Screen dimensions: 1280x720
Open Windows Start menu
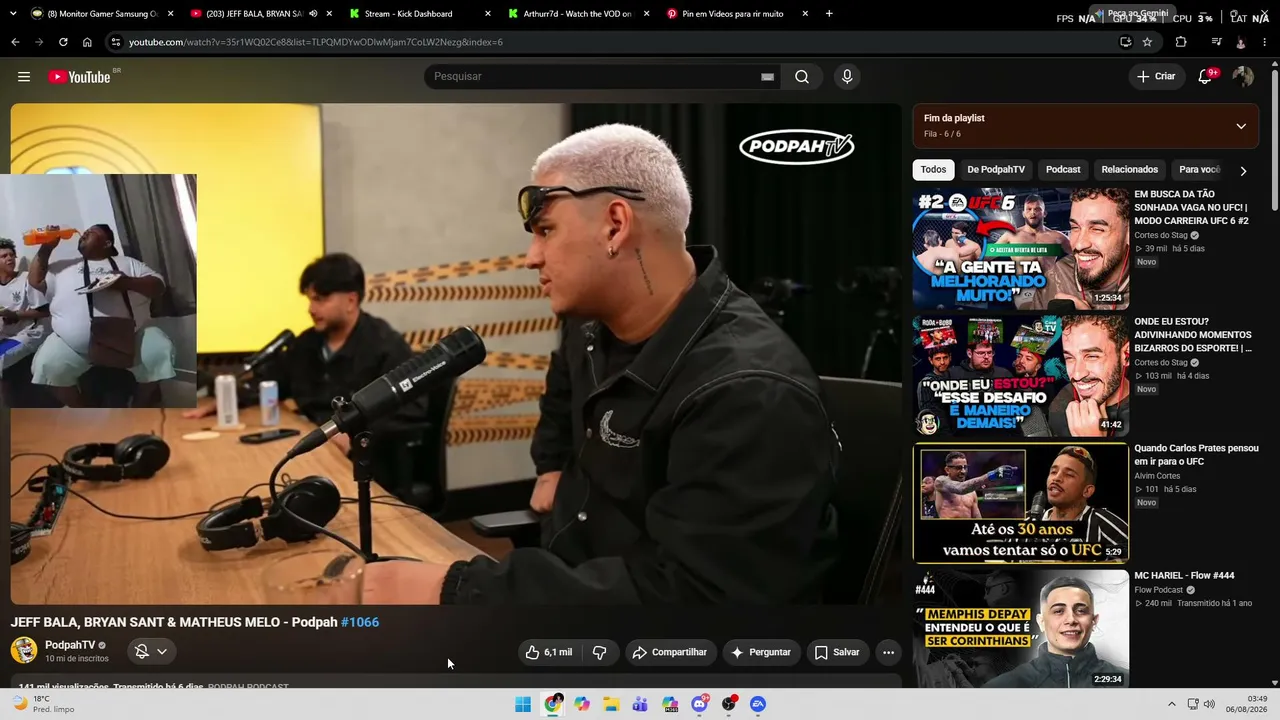[523, 704]
